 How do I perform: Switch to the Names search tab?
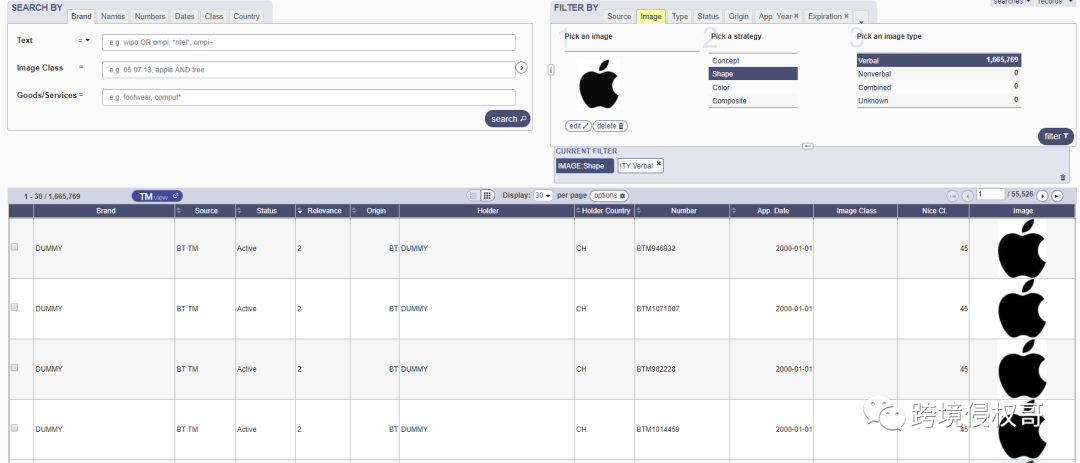113,16
